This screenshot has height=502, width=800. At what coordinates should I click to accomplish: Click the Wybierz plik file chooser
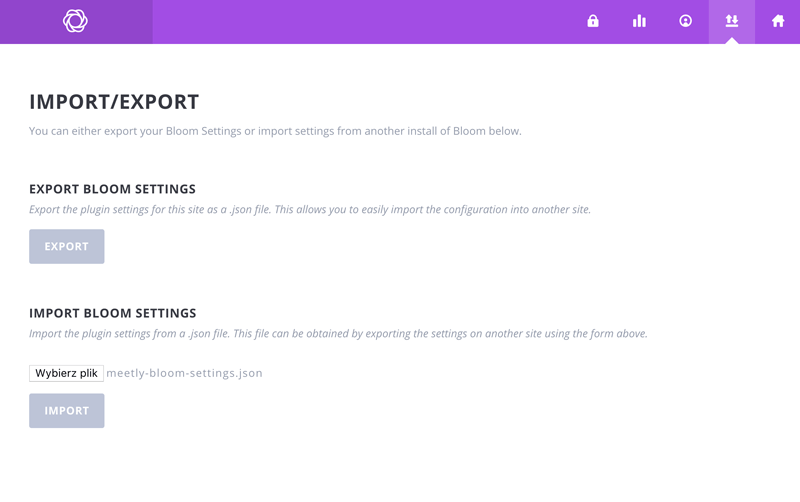pos(66,373)
